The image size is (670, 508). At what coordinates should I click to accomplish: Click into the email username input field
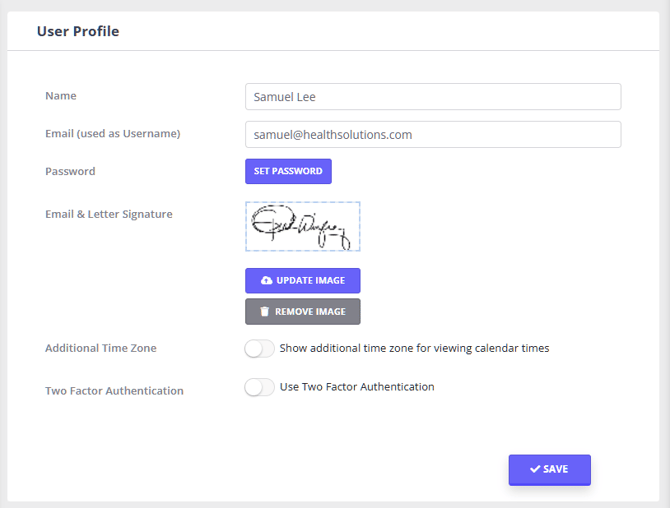(x=432, y=135)
